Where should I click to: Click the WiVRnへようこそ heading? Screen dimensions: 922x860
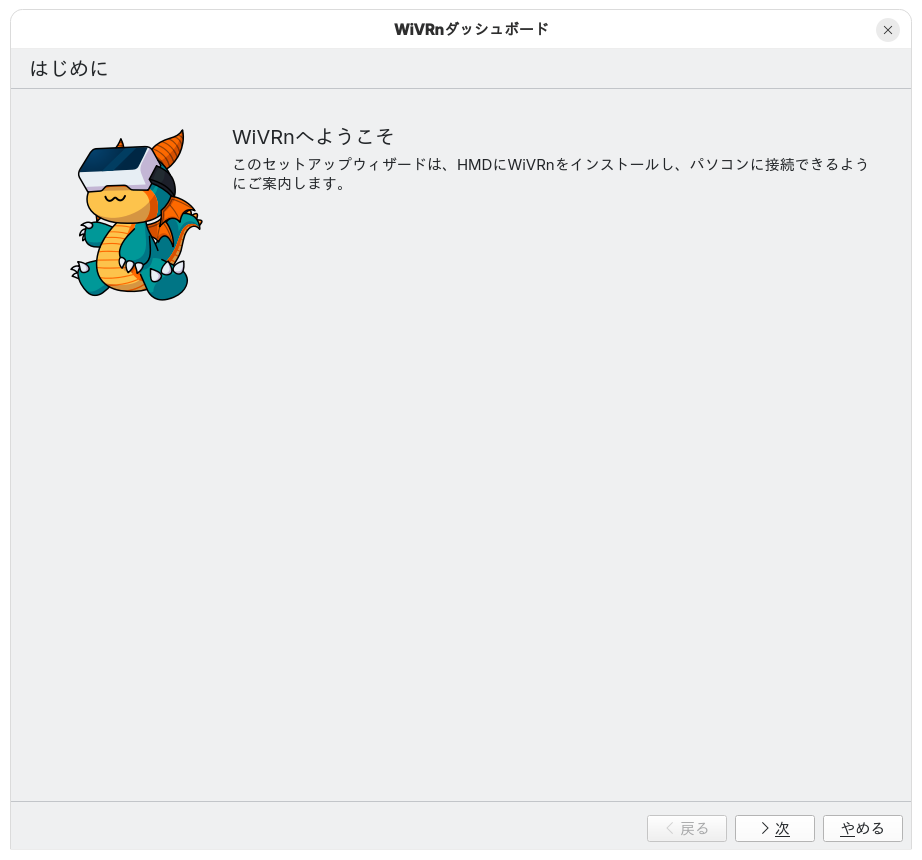pos(313,137)
